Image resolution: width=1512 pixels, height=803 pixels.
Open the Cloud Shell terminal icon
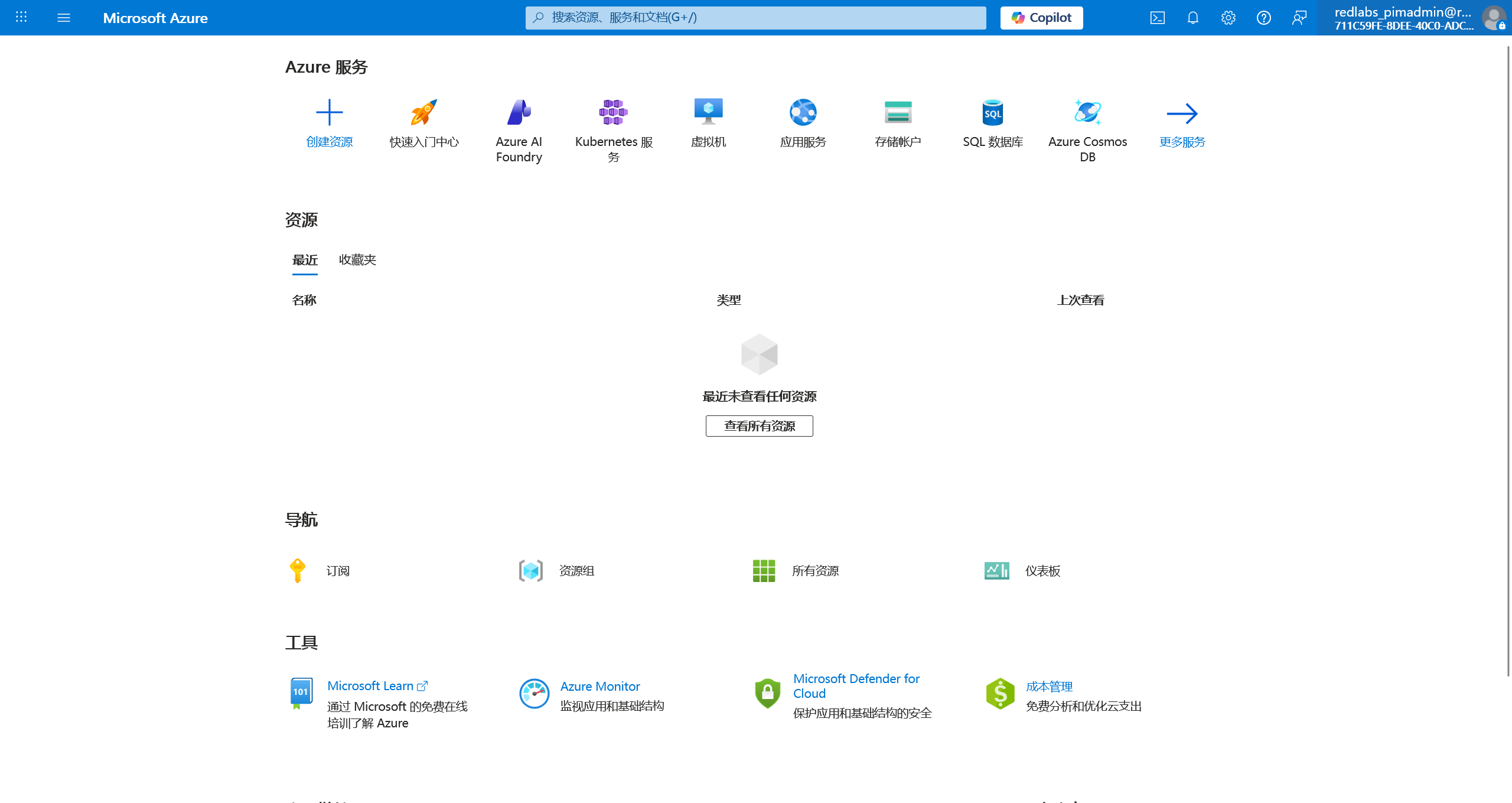pos(1157,18)
